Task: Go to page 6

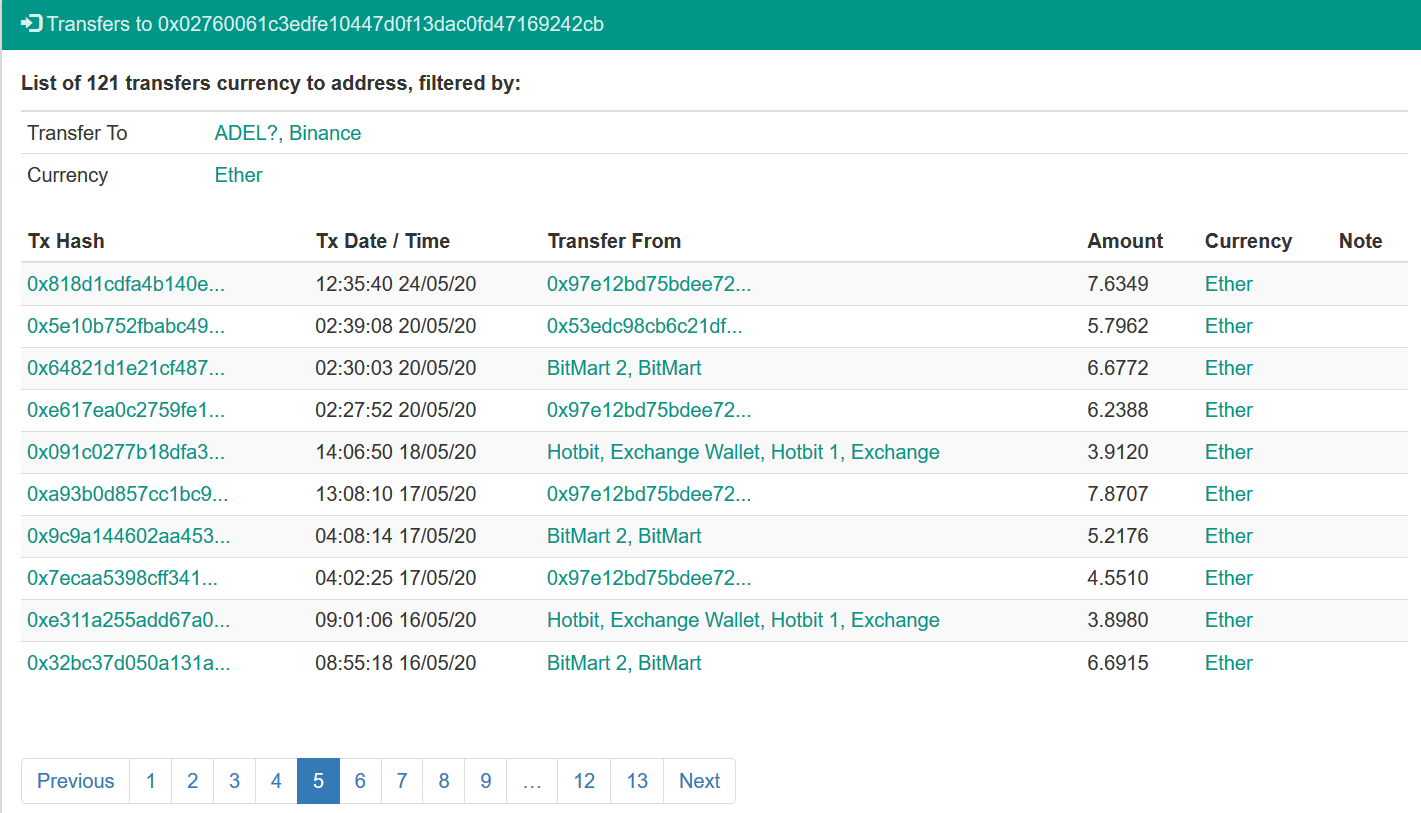Action: [361, 781]
